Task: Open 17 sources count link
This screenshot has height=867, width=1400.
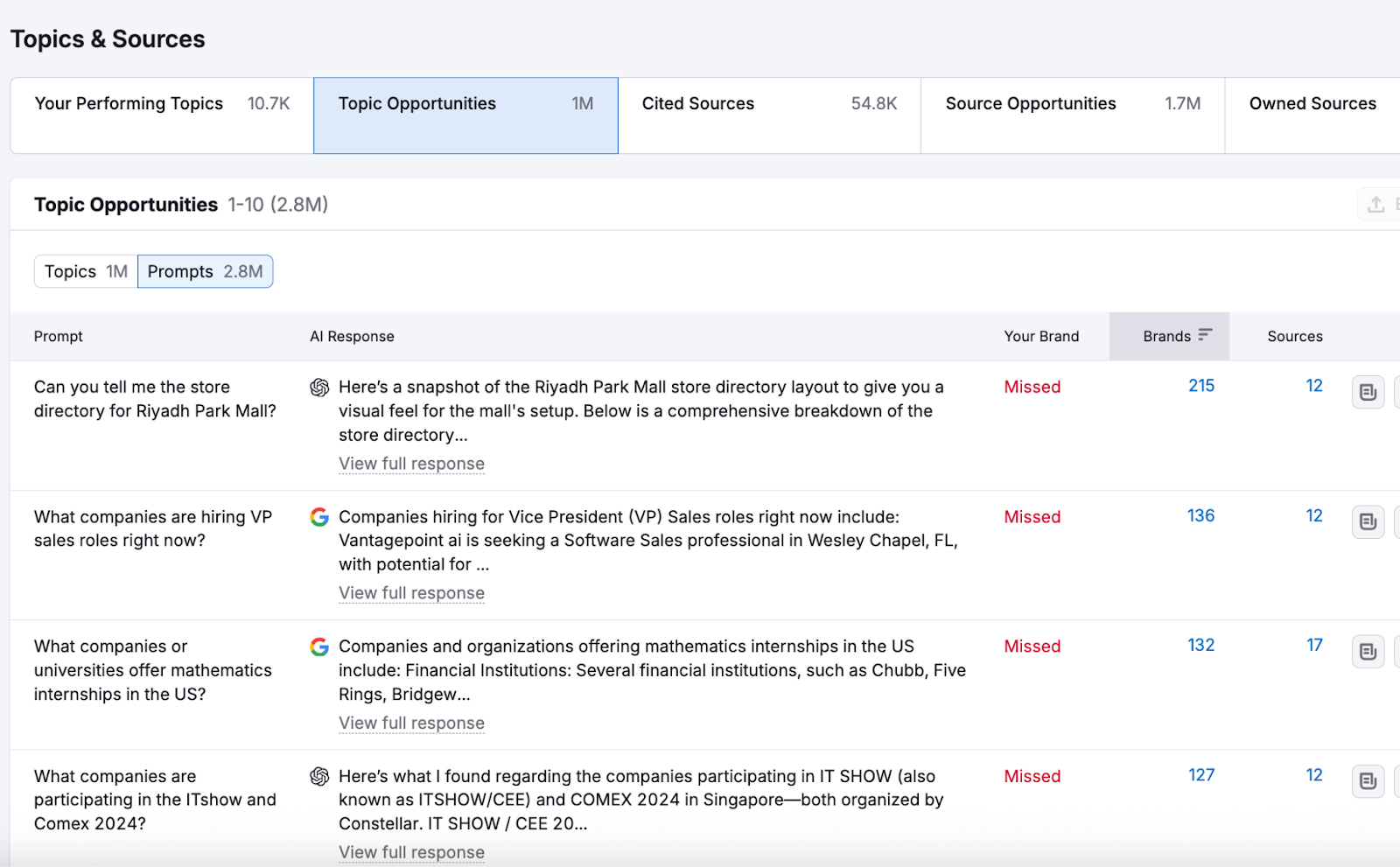Action: (x=1314, y=646)
